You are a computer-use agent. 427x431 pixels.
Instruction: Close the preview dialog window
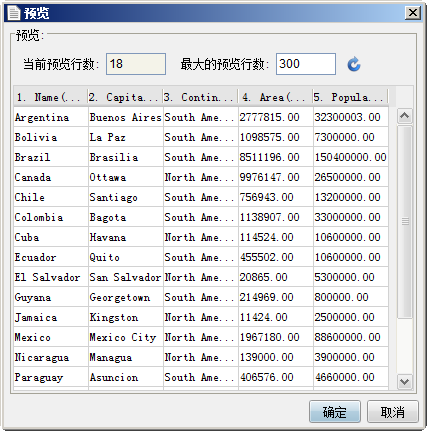[x=413, y=13]
